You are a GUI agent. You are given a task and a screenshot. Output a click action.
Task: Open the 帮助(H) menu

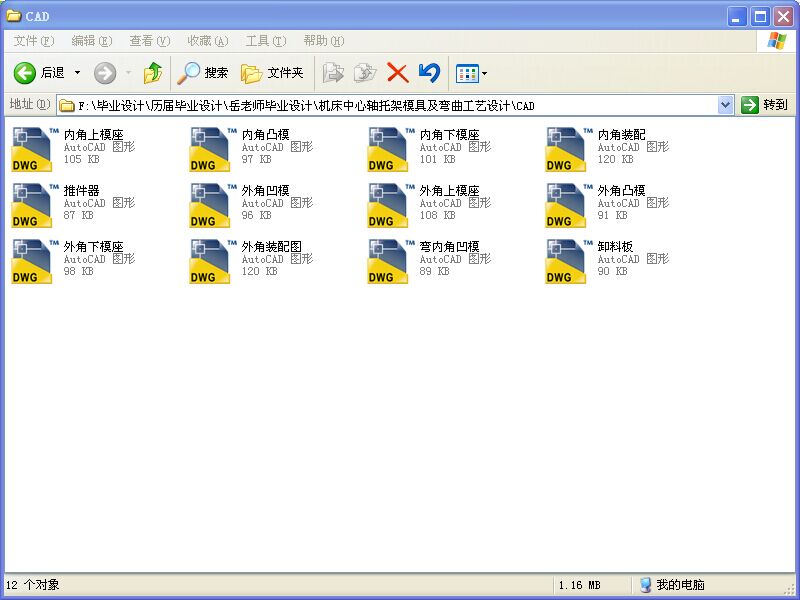click(324, 41)
